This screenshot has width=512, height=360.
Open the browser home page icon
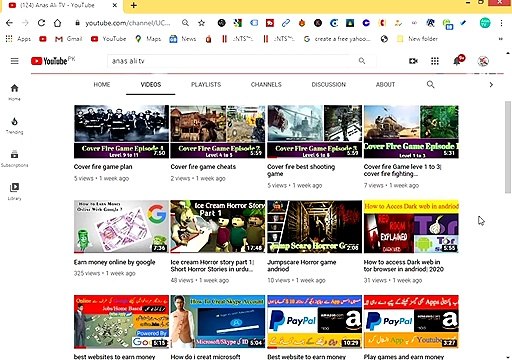point(58,23)
